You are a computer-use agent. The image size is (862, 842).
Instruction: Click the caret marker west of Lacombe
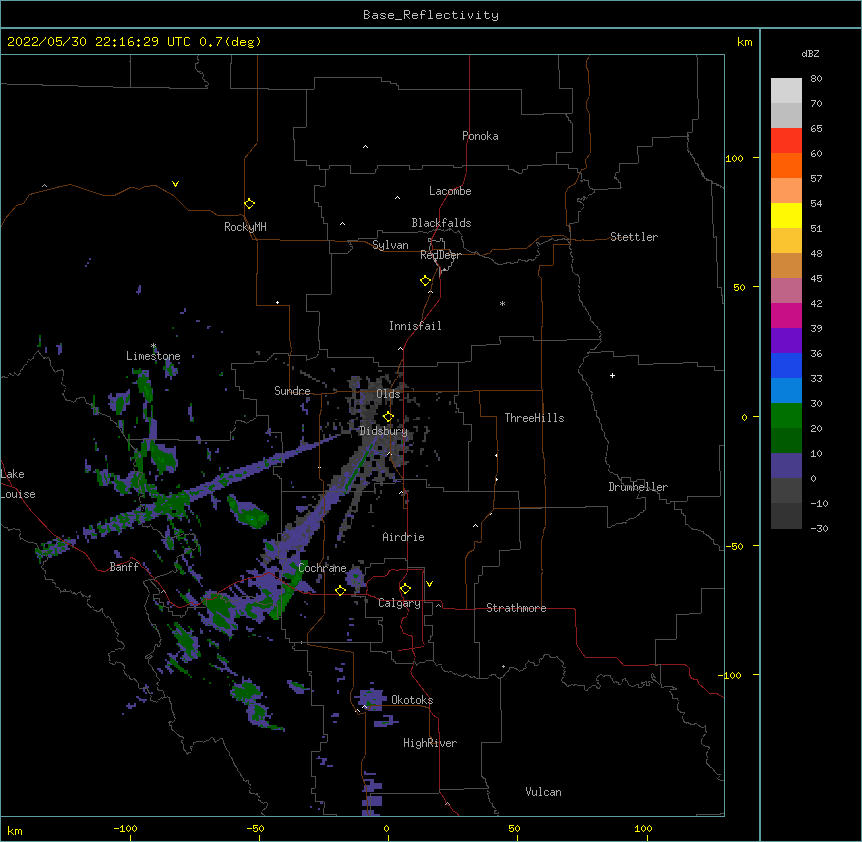click(x=397, y=197)
